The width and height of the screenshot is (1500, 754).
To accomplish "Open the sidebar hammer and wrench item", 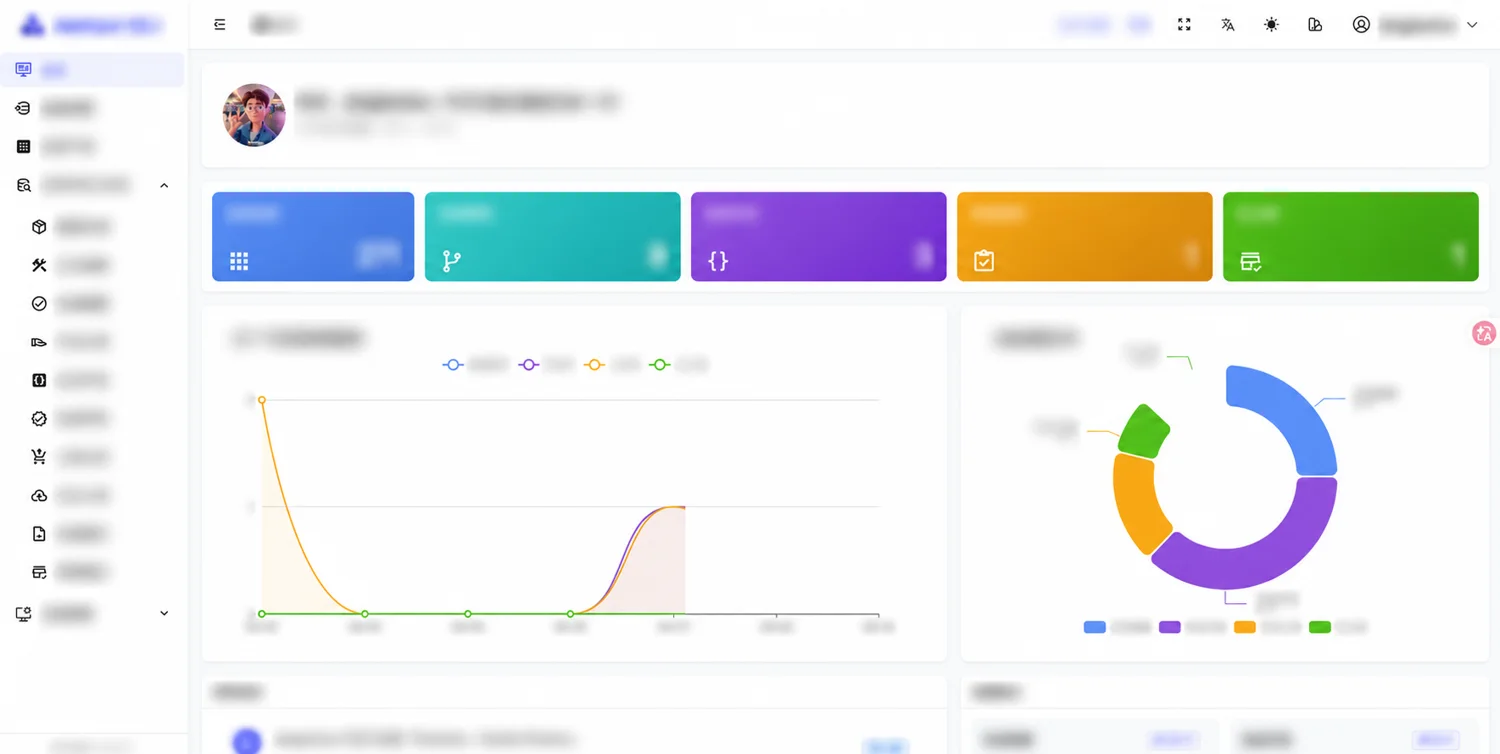I will pos(92,265).
